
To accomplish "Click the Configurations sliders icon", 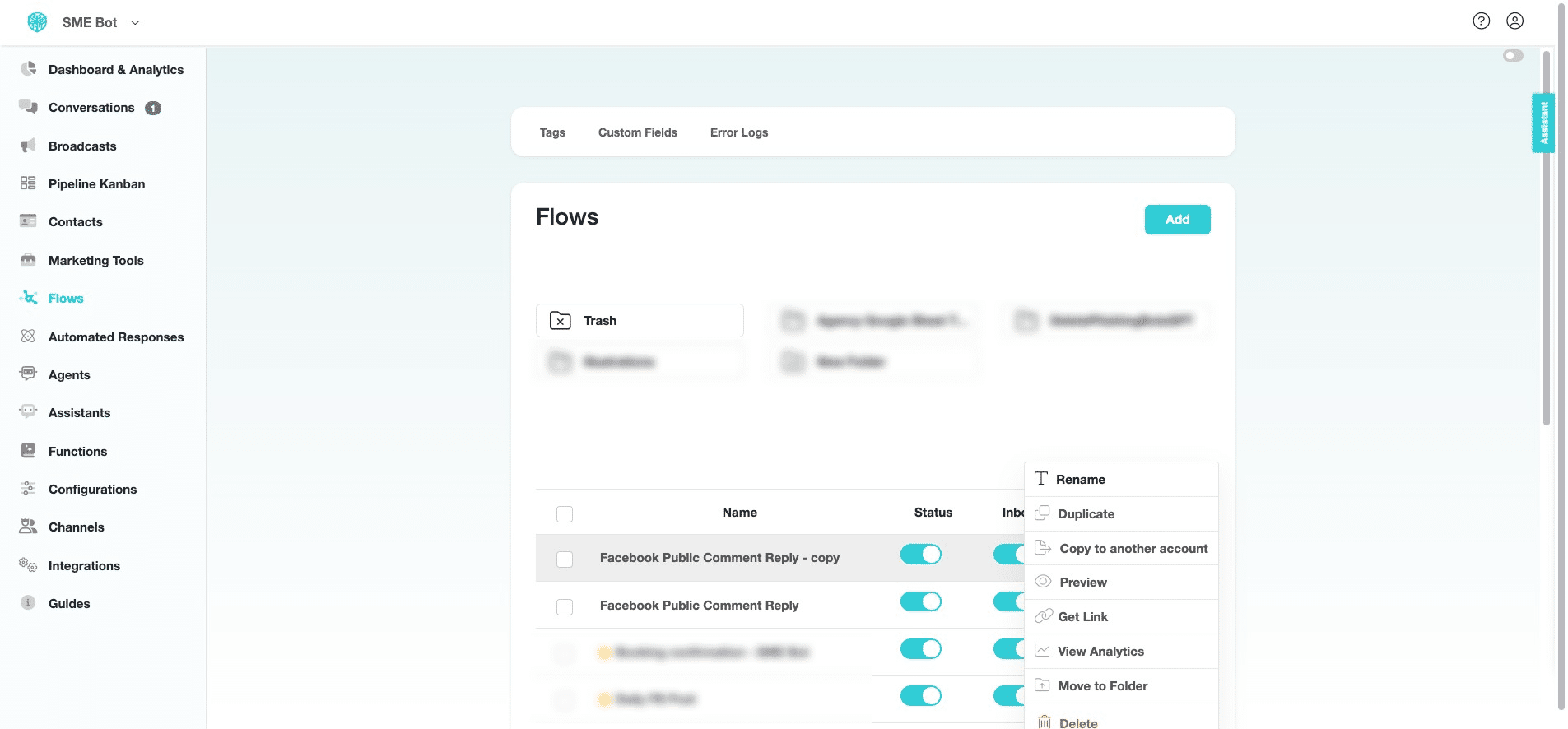I will pyautogui.click(x=28, y=489).
